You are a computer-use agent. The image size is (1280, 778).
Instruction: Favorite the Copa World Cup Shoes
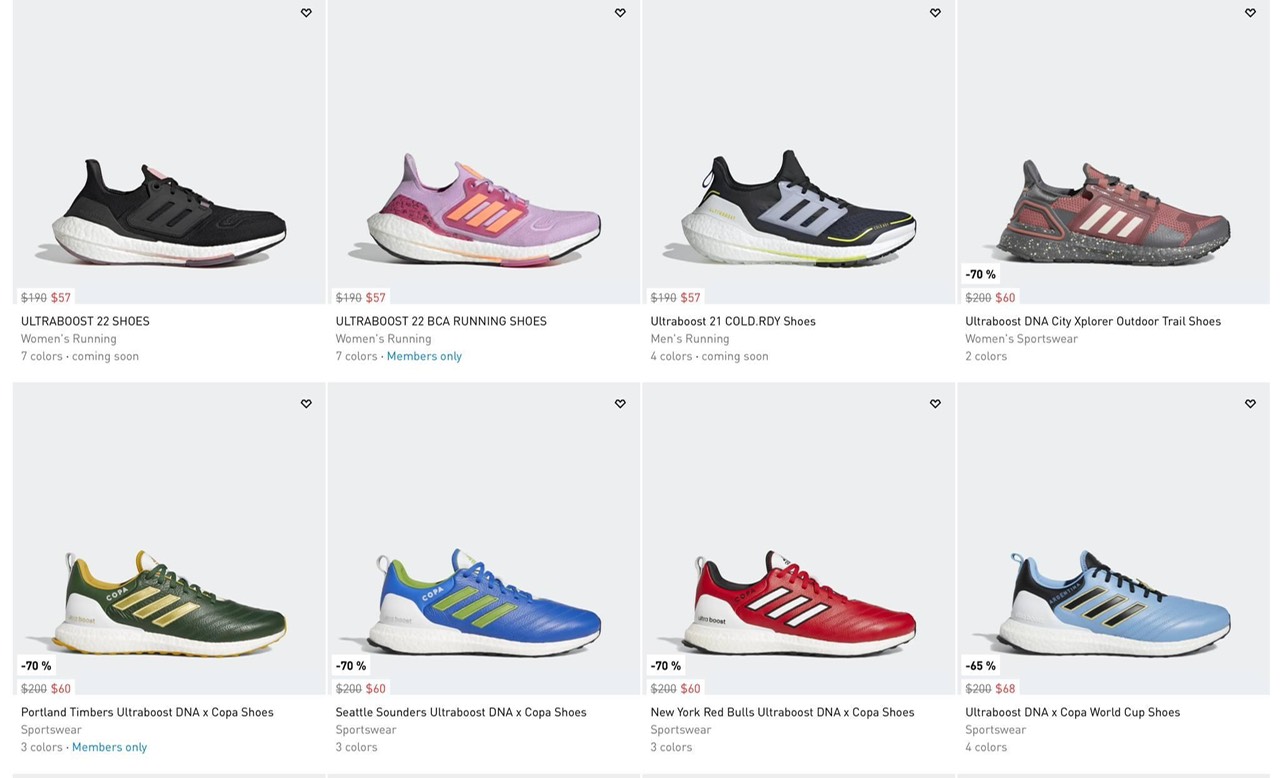tap(1250, 404)
